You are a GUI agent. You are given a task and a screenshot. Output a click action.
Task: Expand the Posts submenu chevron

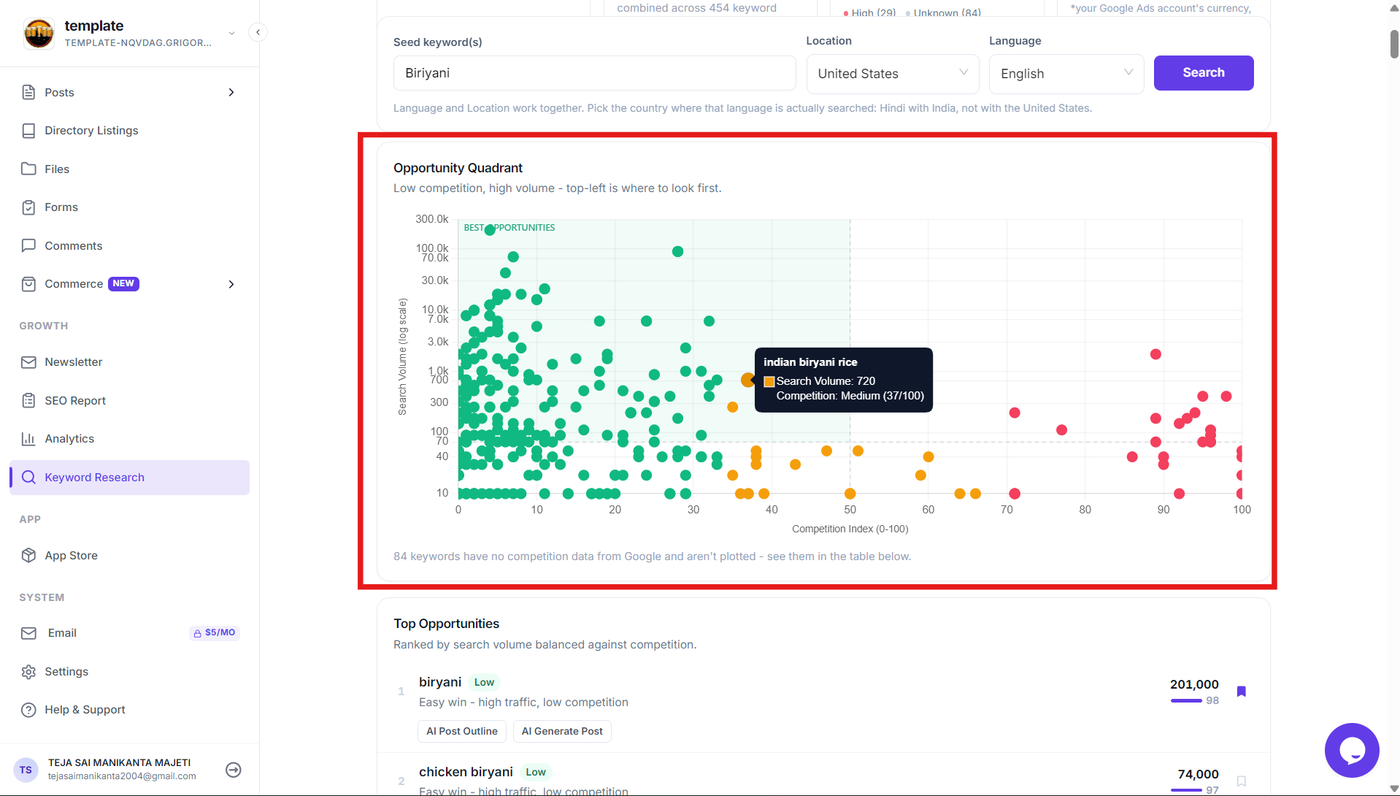(231, 92)
